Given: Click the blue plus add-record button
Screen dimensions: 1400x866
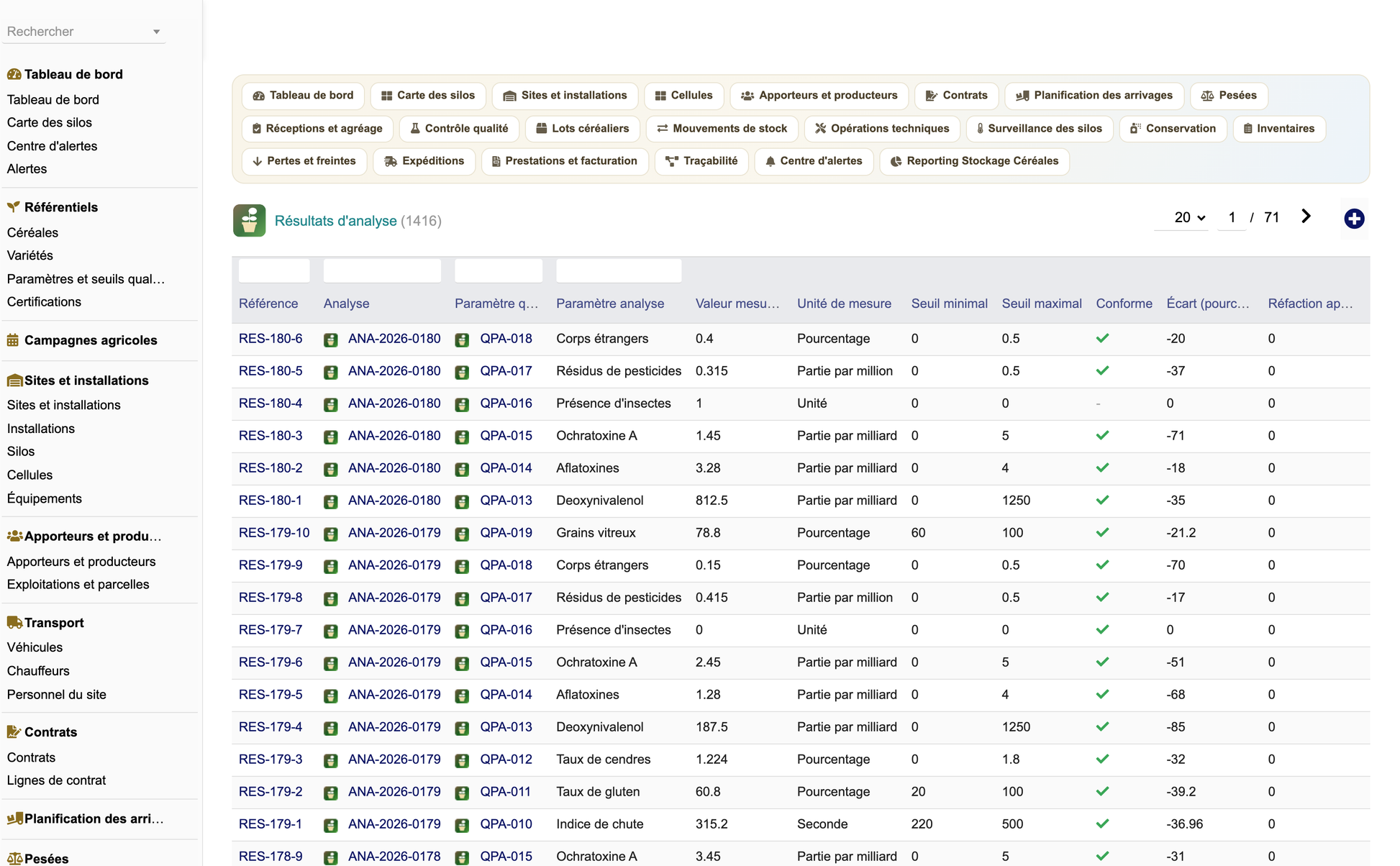Looking at the screenshot, I should coord(1354,219).
